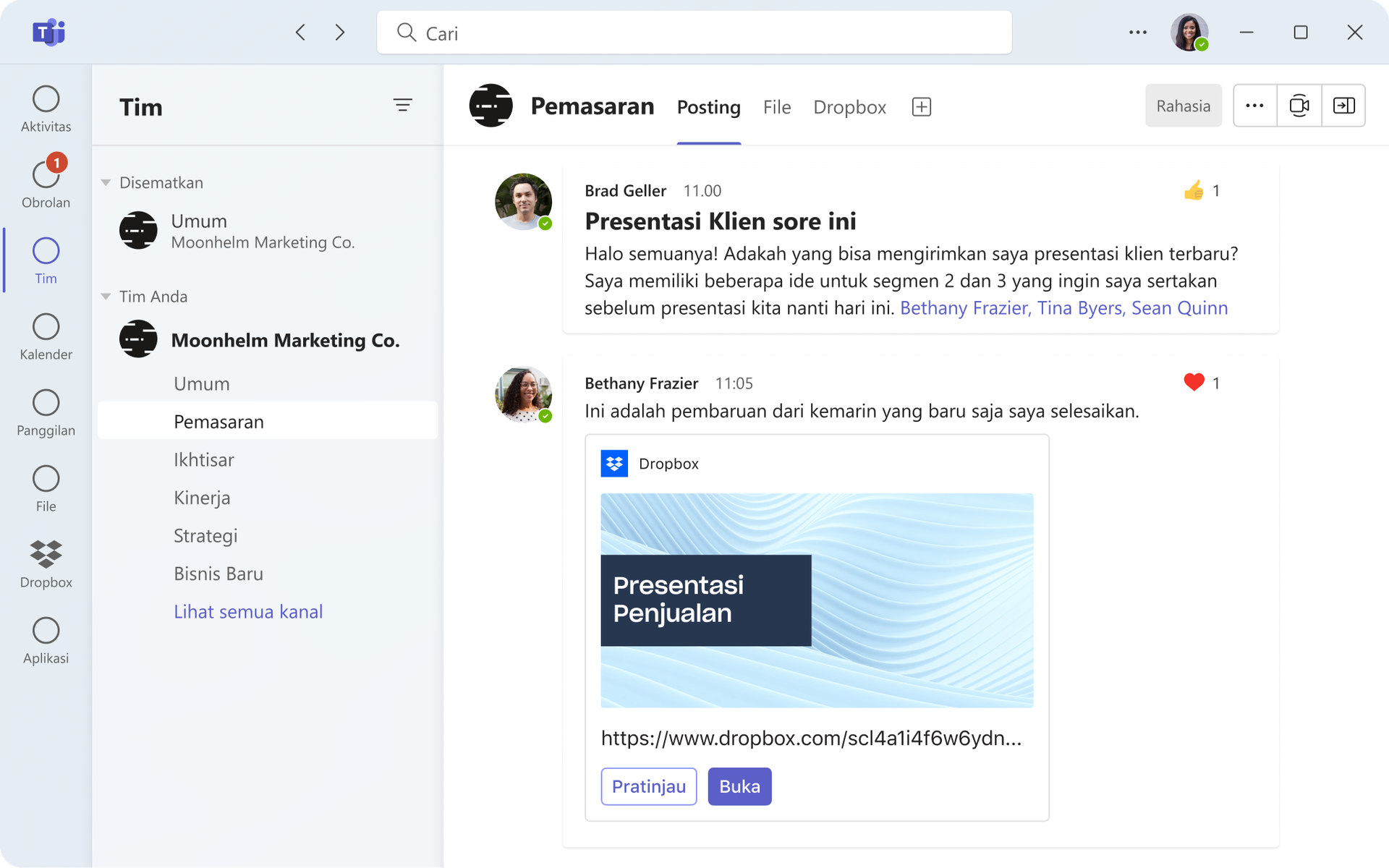Open the shared file with the Buka button
Screen dimensions: 1389x868
tap(739, 786)
